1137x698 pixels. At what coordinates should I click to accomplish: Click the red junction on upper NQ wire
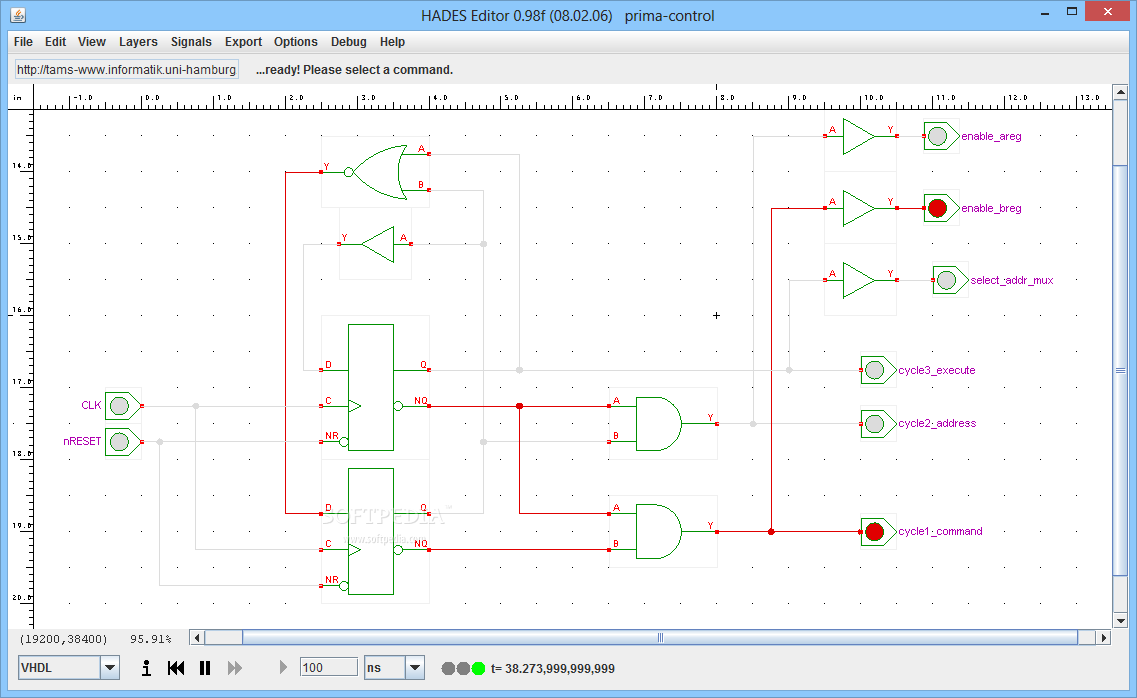pyautogui.click(x=519, y=406)
